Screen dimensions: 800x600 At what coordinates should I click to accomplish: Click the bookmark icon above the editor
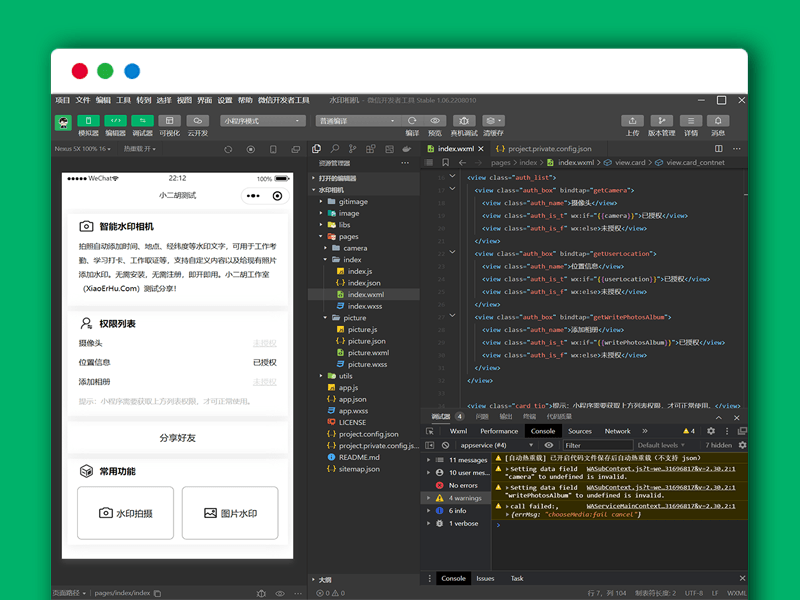coord(445,162)
